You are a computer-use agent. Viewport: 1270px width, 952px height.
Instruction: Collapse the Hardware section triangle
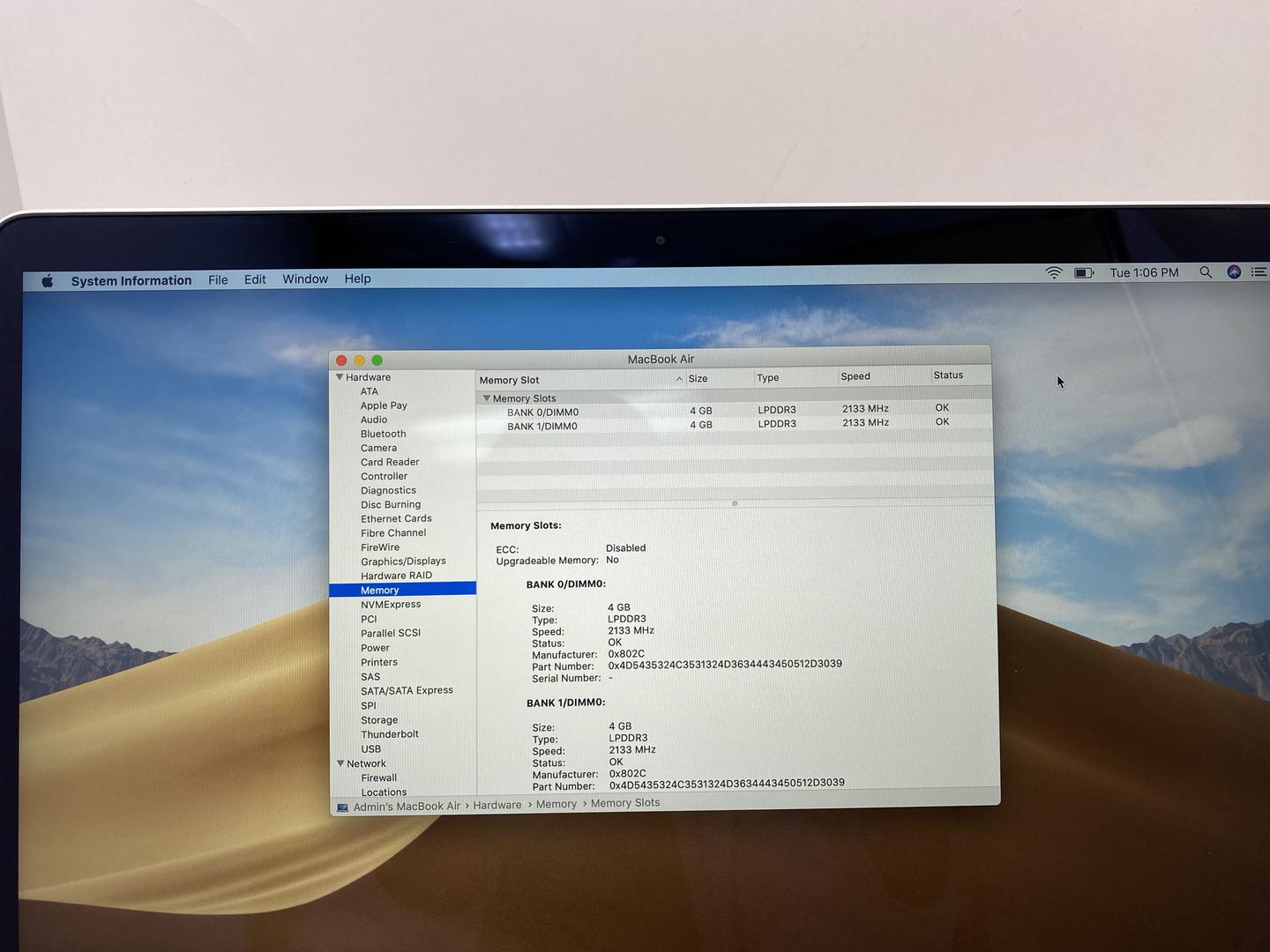pos(340,377)
